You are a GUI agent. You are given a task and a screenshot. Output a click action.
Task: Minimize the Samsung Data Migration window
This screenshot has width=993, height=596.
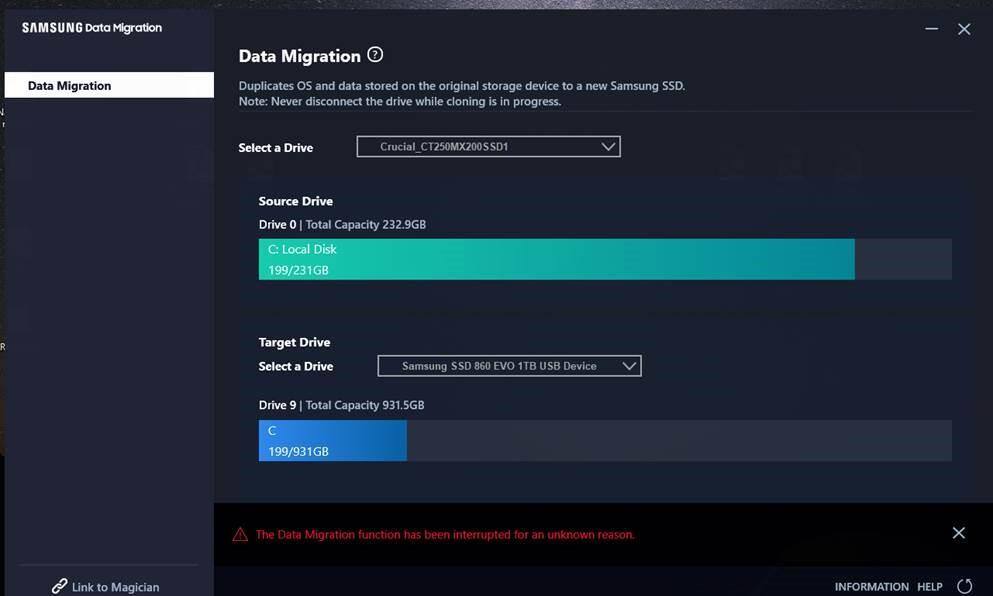click(932, 29)
